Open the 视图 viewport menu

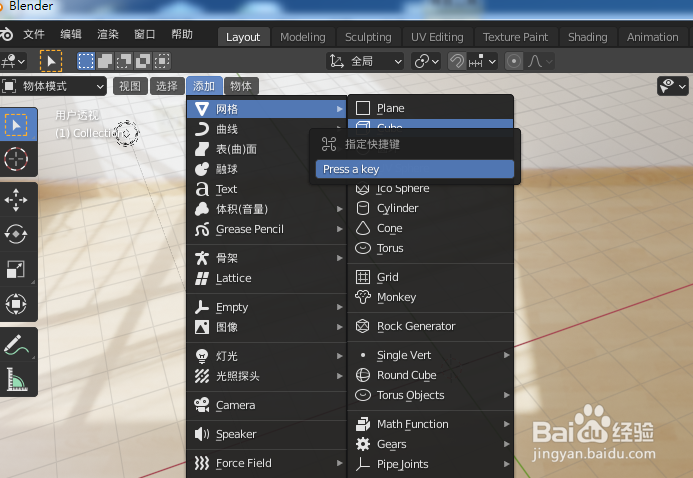coord(130,86)
